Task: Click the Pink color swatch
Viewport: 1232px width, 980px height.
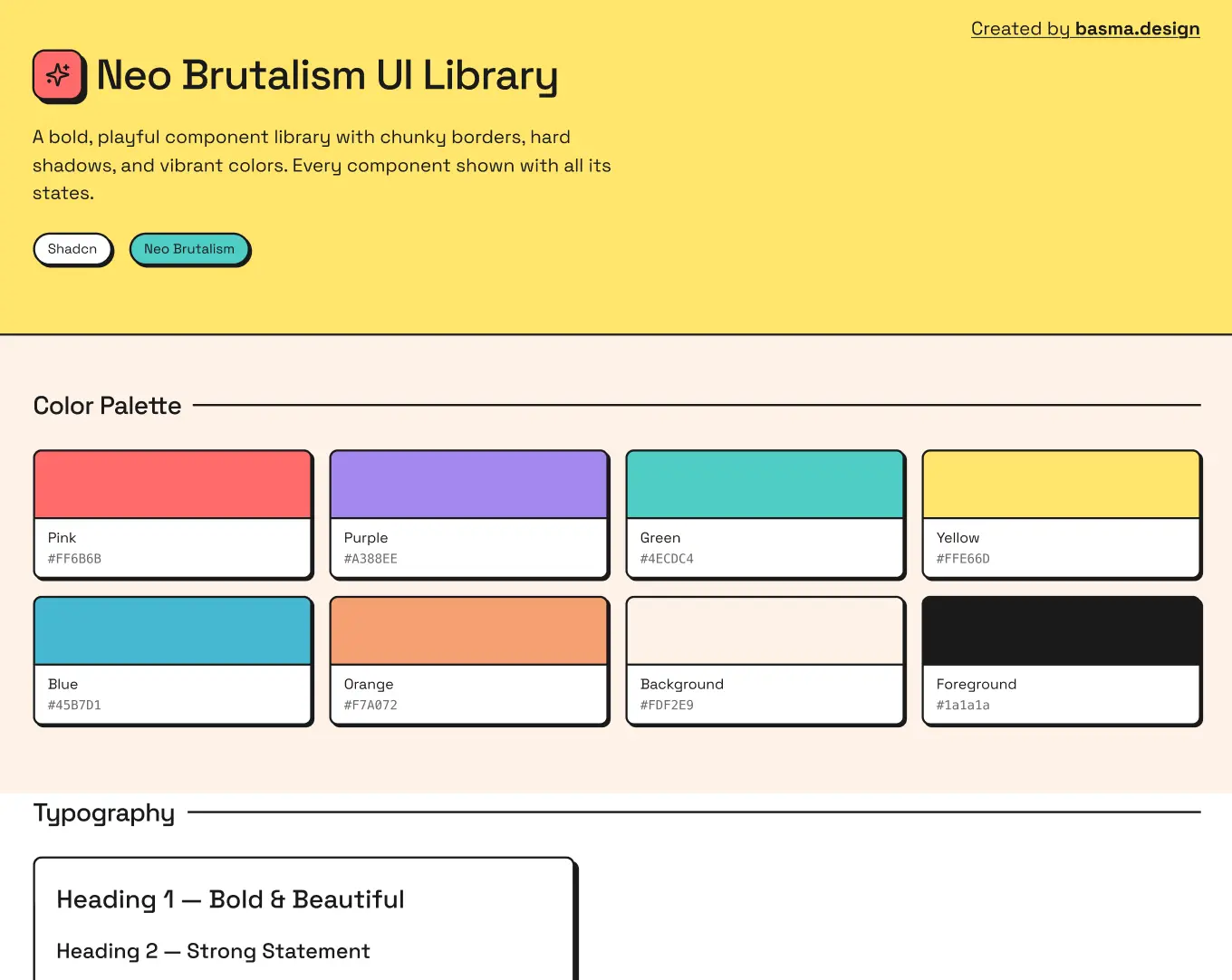Action: tap(173, 483)
